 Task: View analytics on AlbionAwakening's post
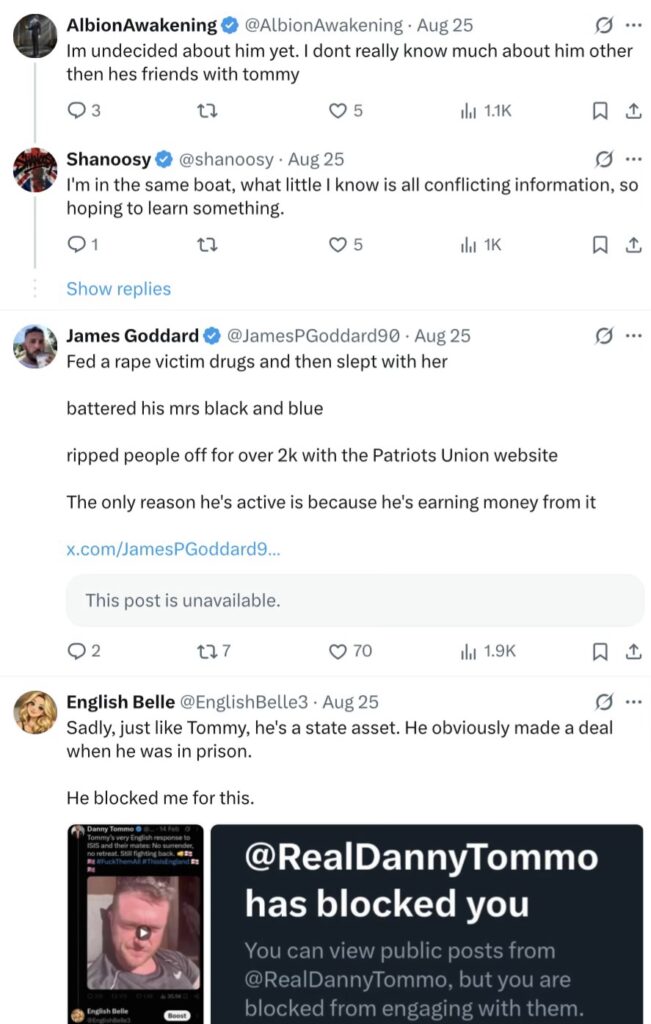[x=486, y=111]
